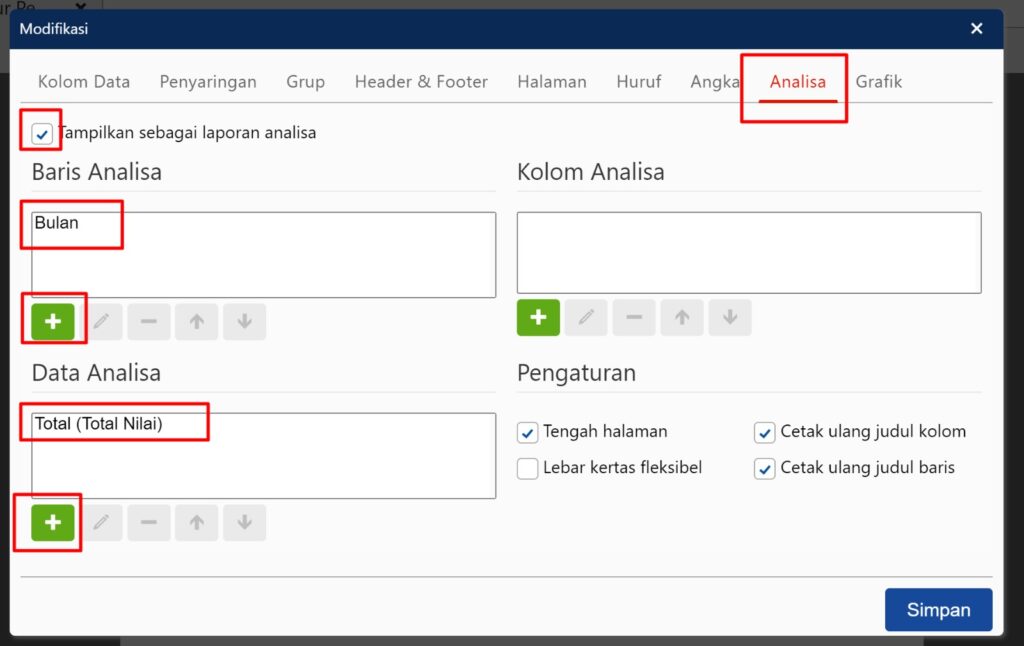This screenshot has width=1024, height=646.
Task: Switch to the Huruf tab
Action: [639, 81]
